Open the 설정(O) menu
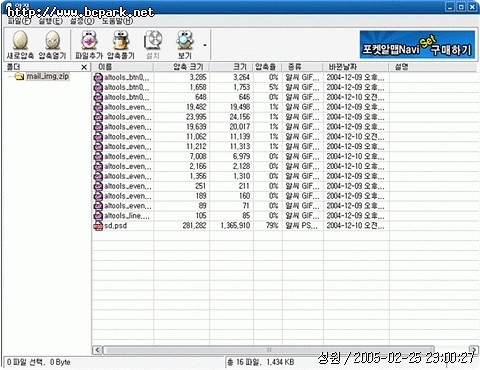Screen dimensions: 480x370 click(x=82, y=21)
